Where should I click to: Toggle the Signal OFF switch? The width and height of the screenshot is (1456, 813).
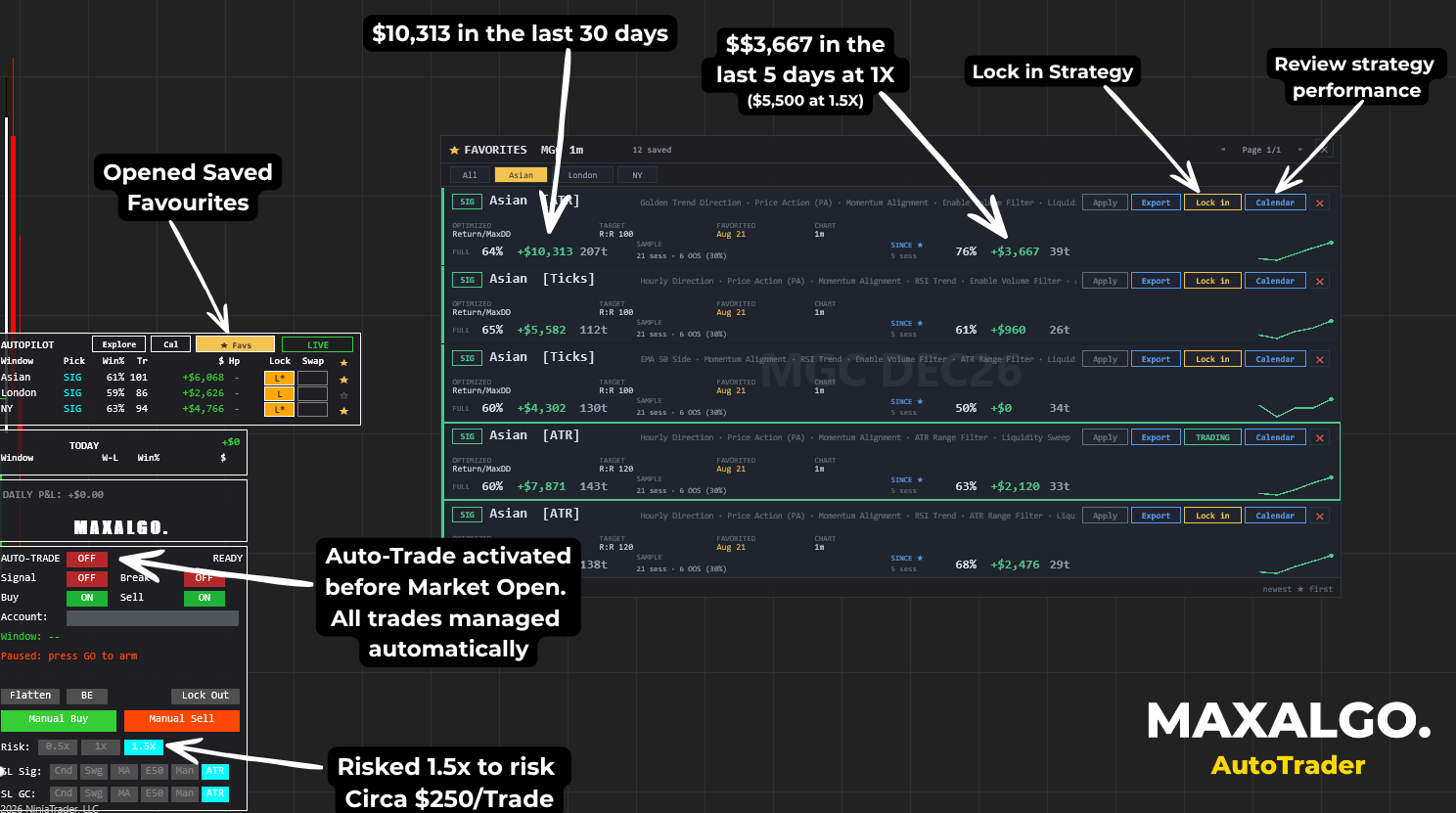[87, 578]
